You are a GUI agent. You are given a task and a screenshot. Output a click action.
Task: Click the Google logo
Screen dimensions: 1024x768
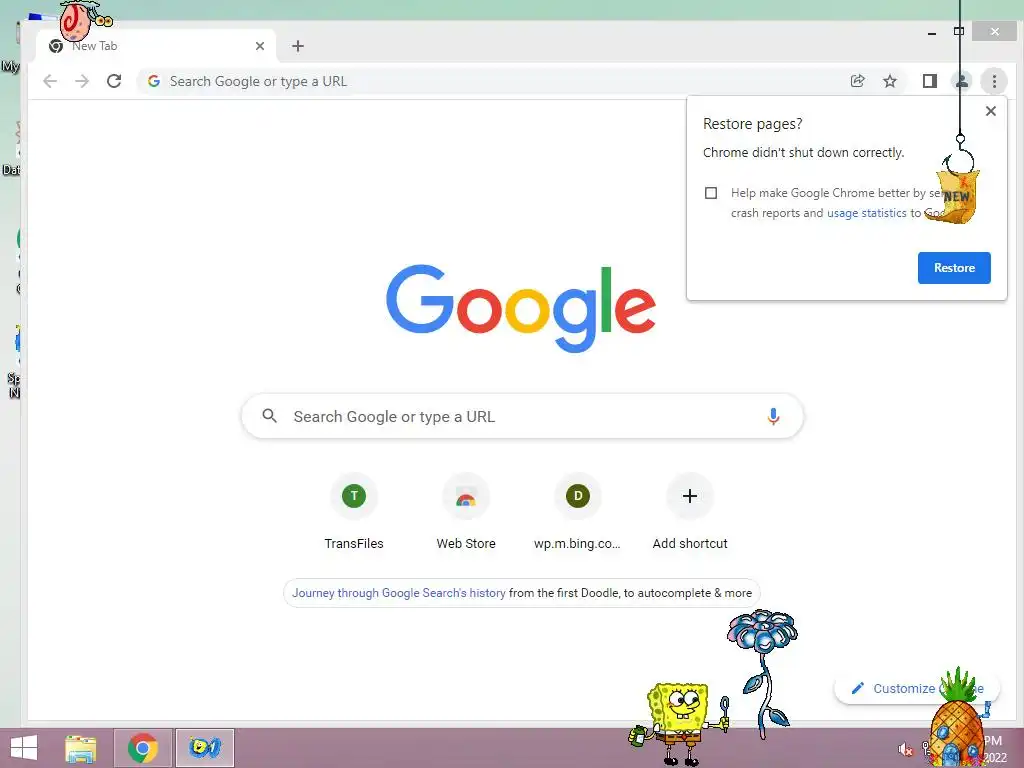click(x=521, y=307)
